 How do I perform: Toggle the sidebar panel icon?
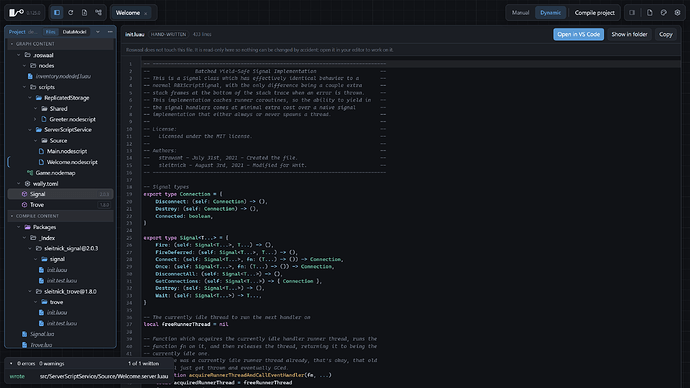(x=57, y=13)
